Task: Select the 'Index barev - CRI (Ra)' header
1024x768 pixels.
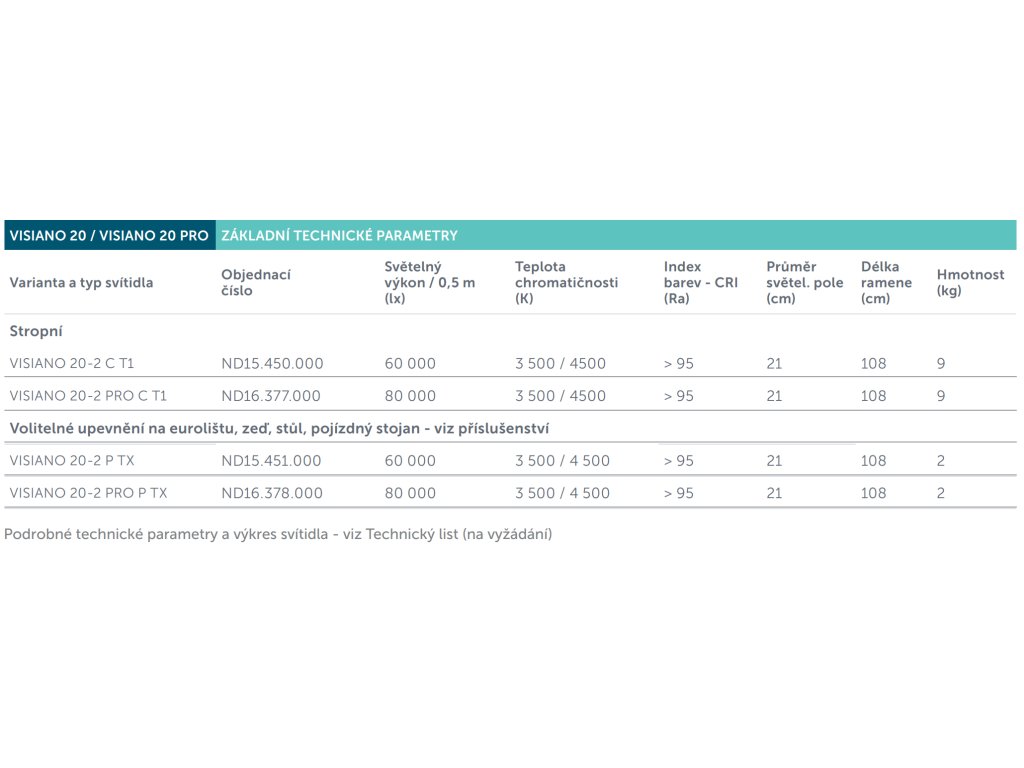Action: [x=700, y=283]
